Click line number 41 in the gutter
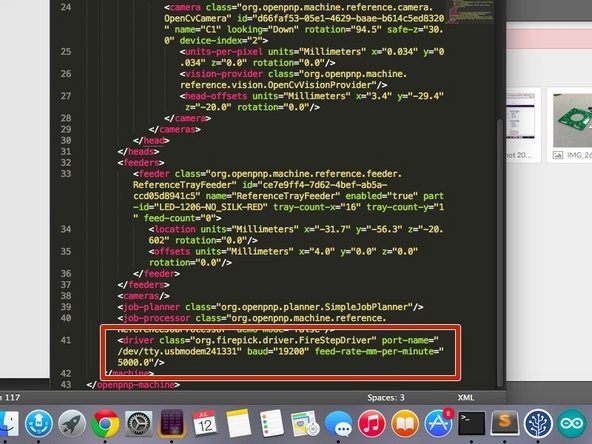Viewport: 592px width, 444px height. coord(66,340)
